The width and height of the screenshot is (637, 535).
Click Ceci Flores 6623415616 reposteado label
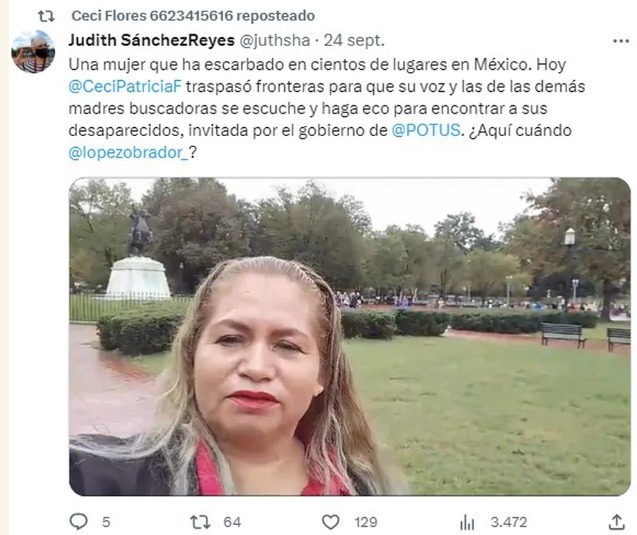click(193, 16)
